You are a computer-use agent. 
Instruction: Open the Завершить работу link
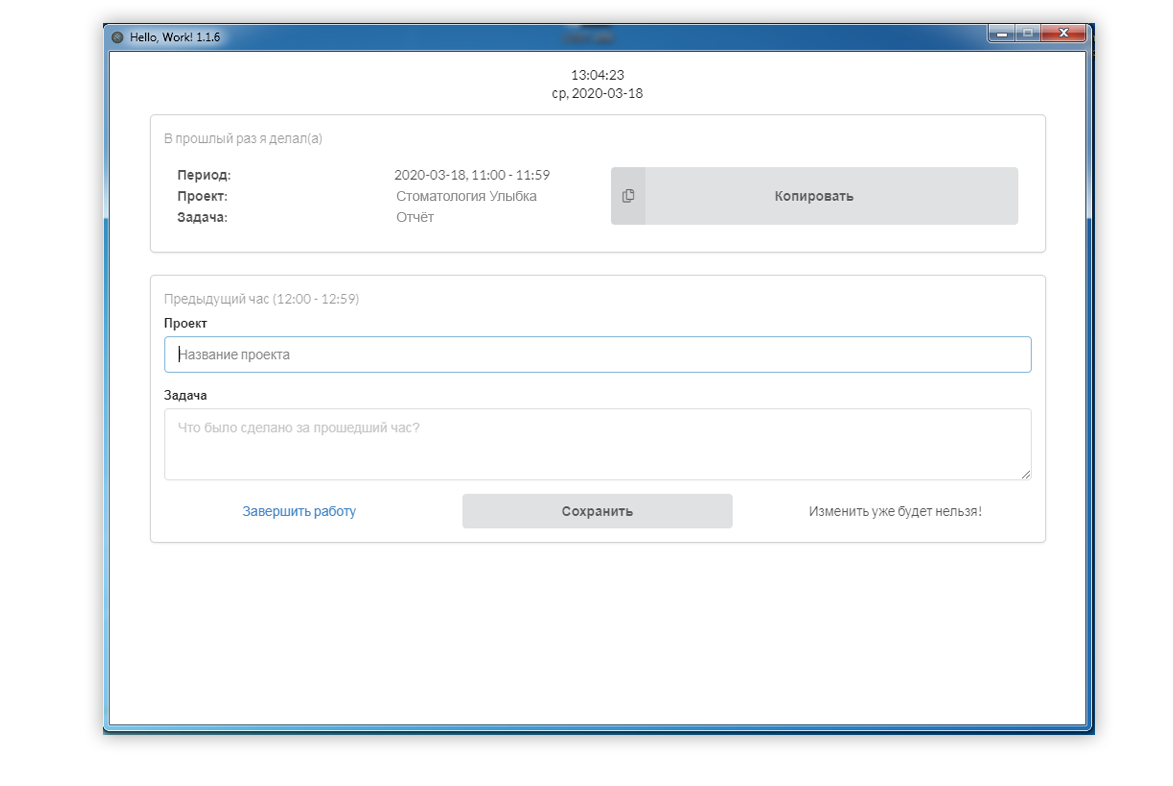(299, 512)
